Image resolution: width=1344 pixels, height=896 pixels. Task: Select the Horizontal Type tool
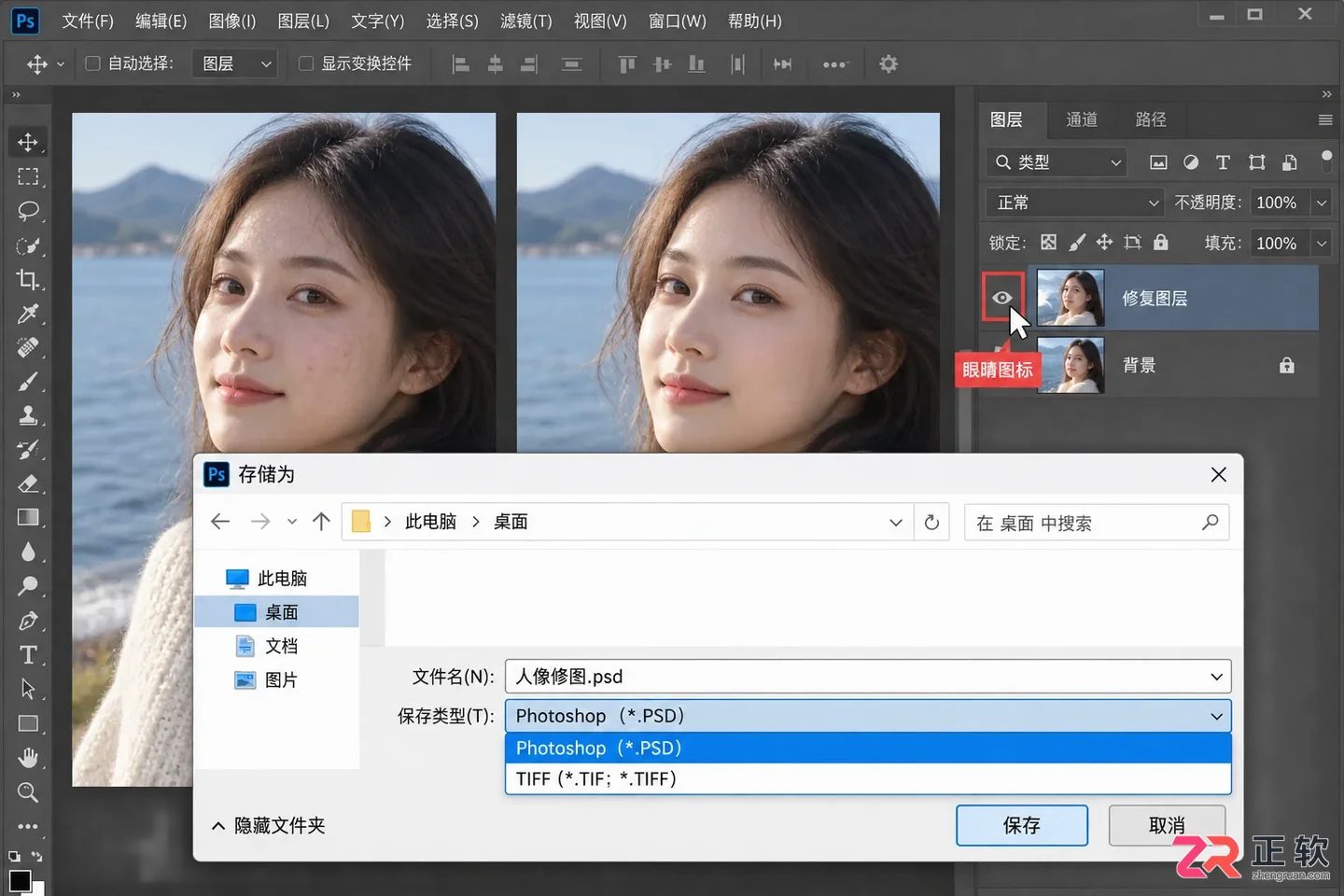(28, 655)
